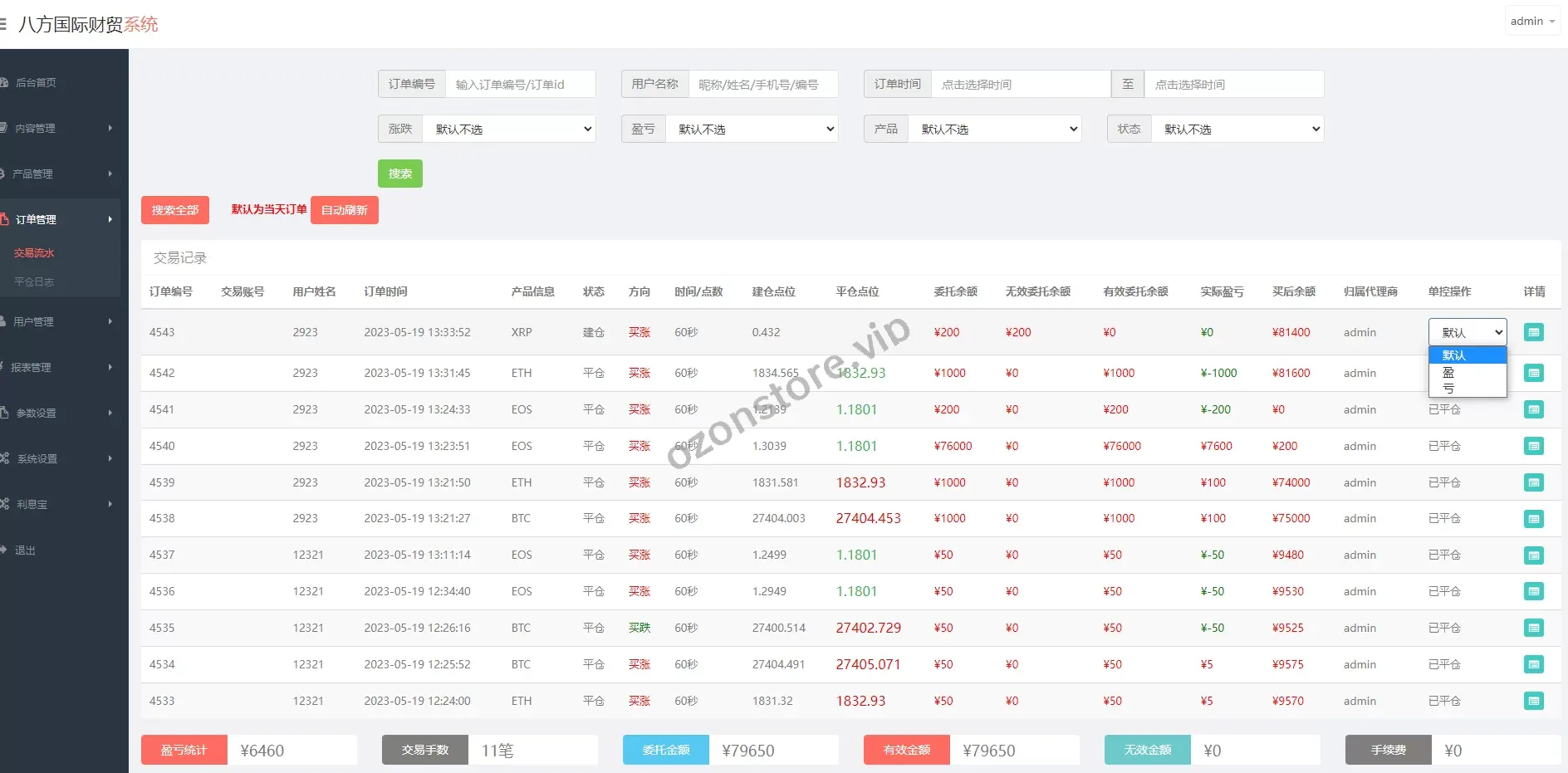Select 盈 option in the open dropdown
This screenshot has width=1568, height=773.
1448,373
